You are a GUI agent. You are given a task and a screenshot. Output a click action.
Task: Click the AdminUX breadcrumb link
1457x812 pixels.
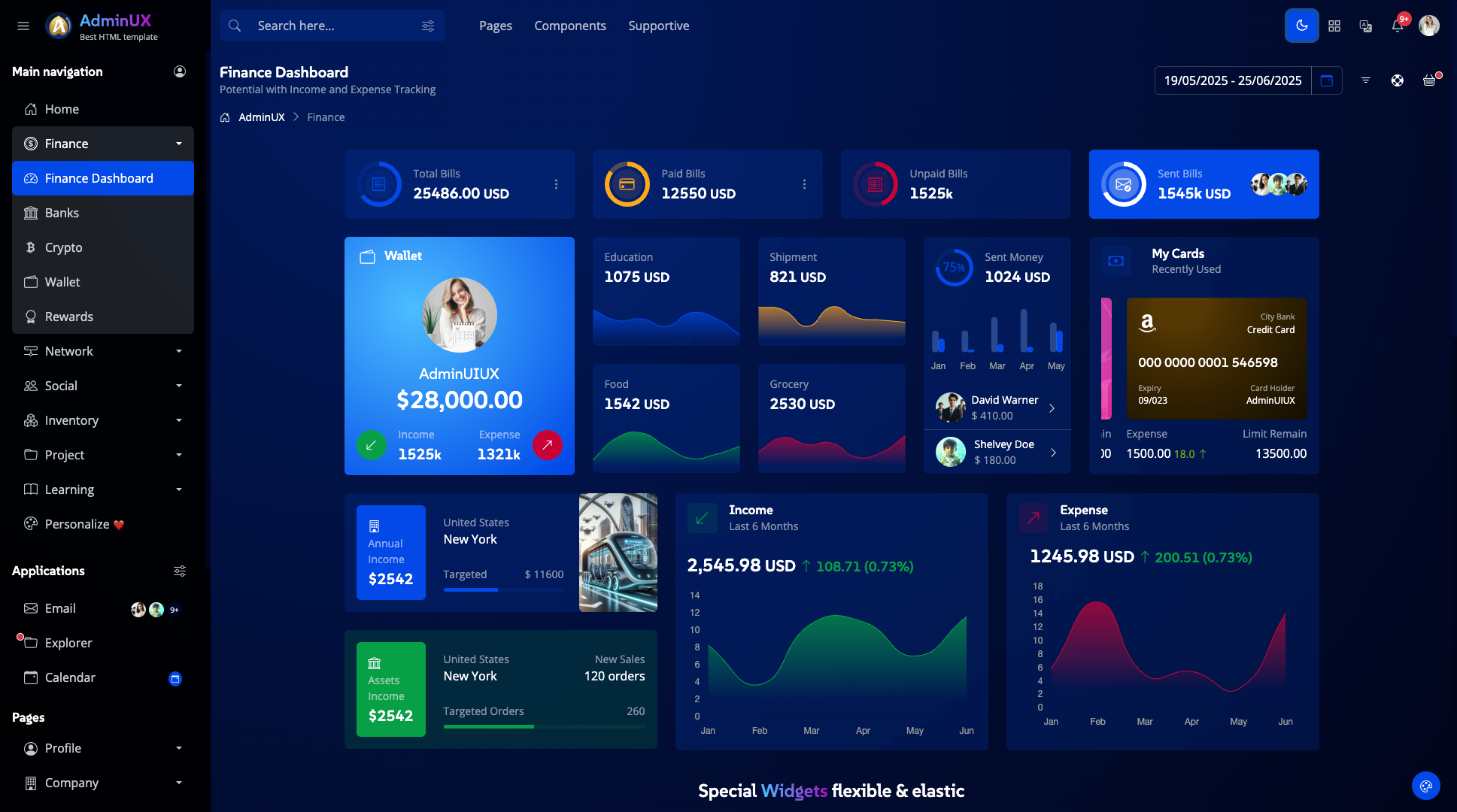click(x=261, y=117)
